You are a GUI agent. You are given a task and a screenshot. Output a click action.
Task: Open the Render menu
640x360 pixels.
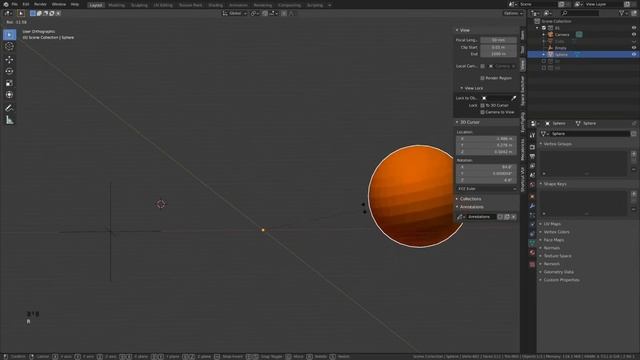click(x=40, y=4)
